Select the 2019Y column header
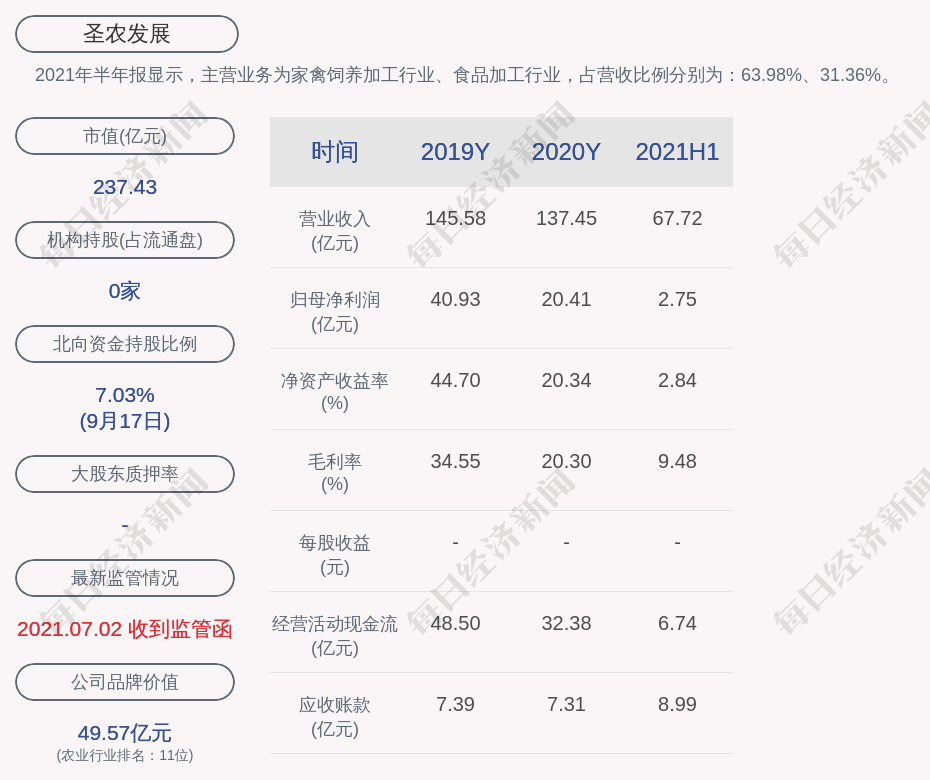930x780 pixels. (455, 152)
